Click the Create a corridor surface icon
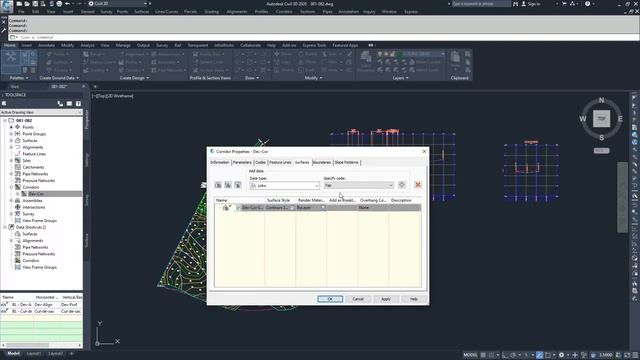The image size is (640, 360). (218, 185)
